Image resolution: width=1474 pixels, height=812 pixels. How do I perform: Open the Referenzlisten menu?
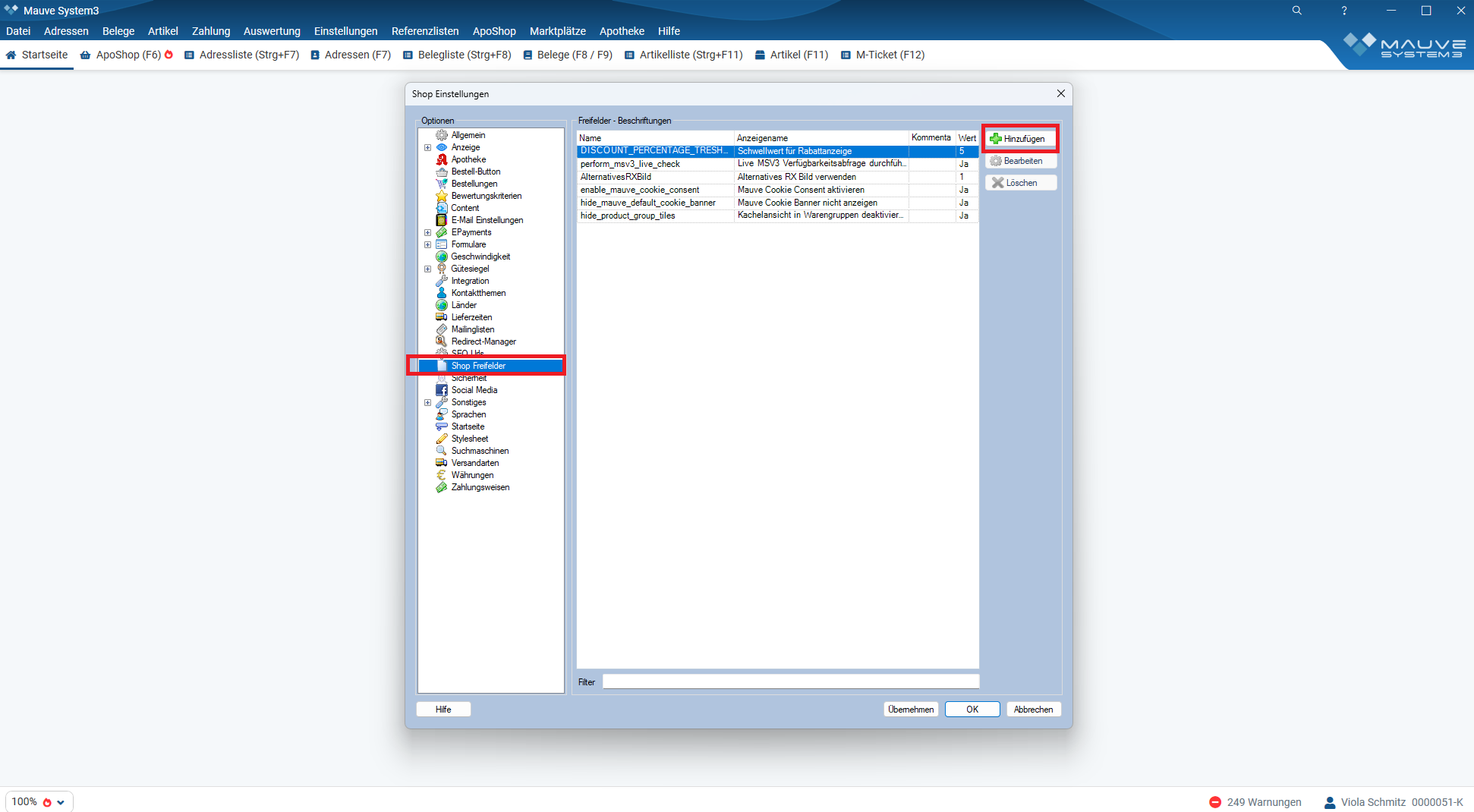click(425, 31)
